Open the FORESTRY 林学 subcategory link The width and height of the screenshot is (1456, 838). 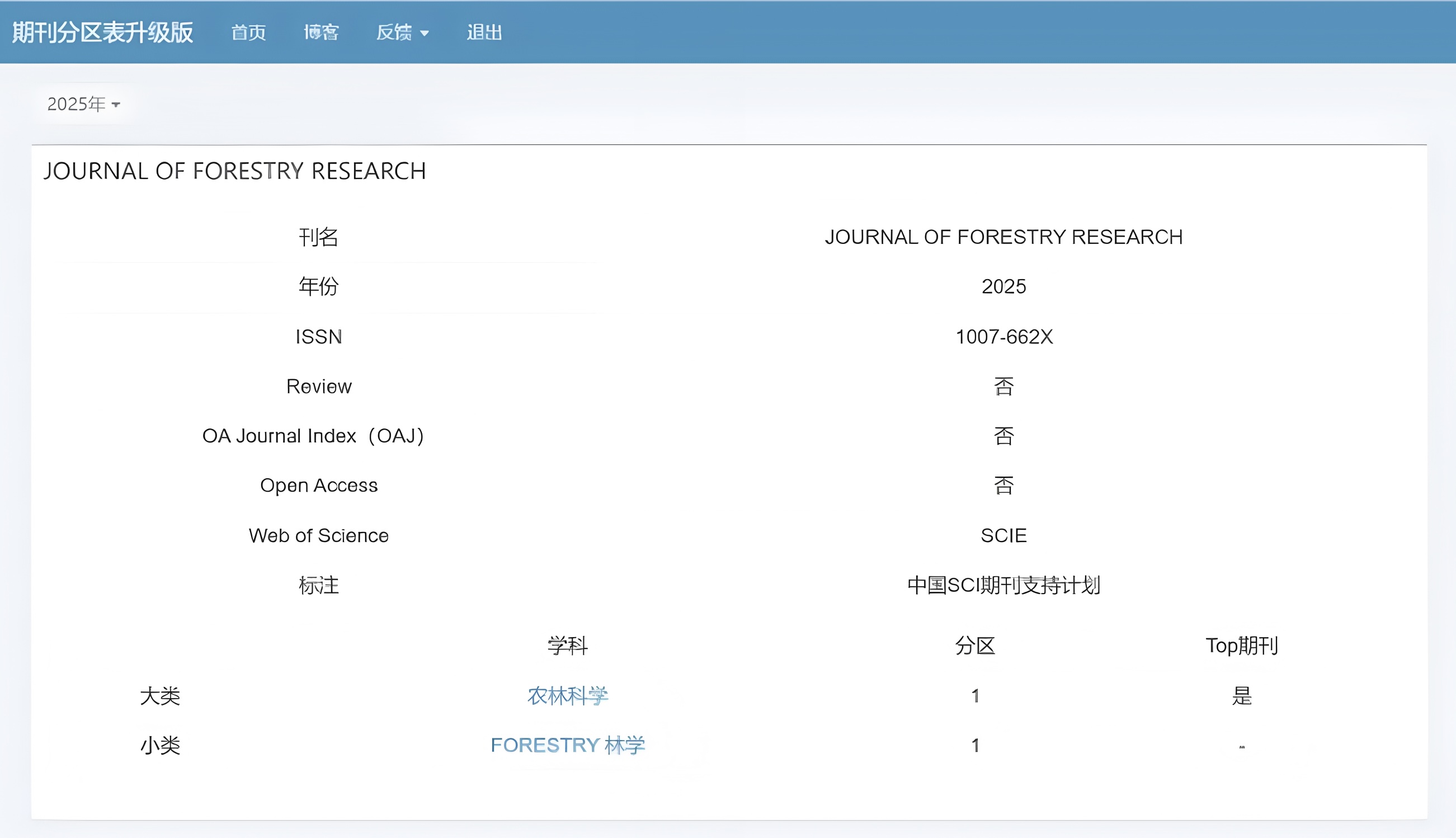coord(567,745)
